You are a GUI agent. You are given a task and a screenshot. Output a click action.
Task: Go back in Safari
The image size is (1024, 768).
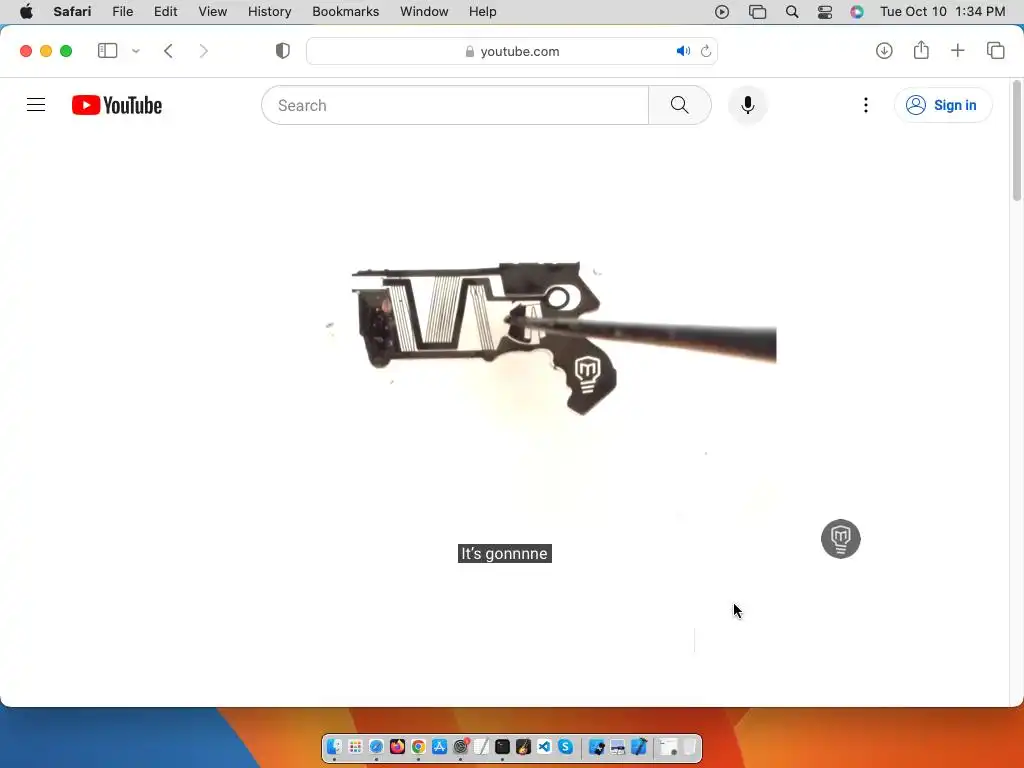pos(168,51)
